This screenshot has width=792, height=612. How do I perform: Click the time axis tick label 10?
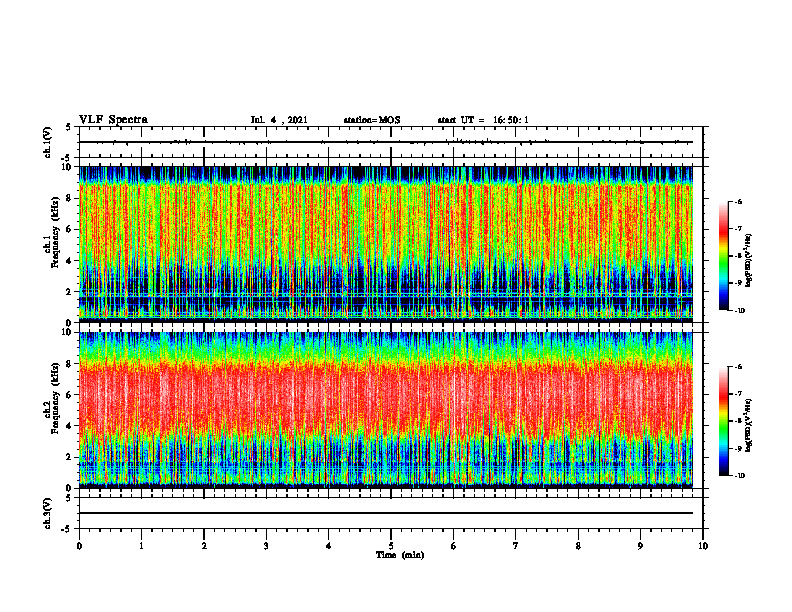tap(703, 546)
